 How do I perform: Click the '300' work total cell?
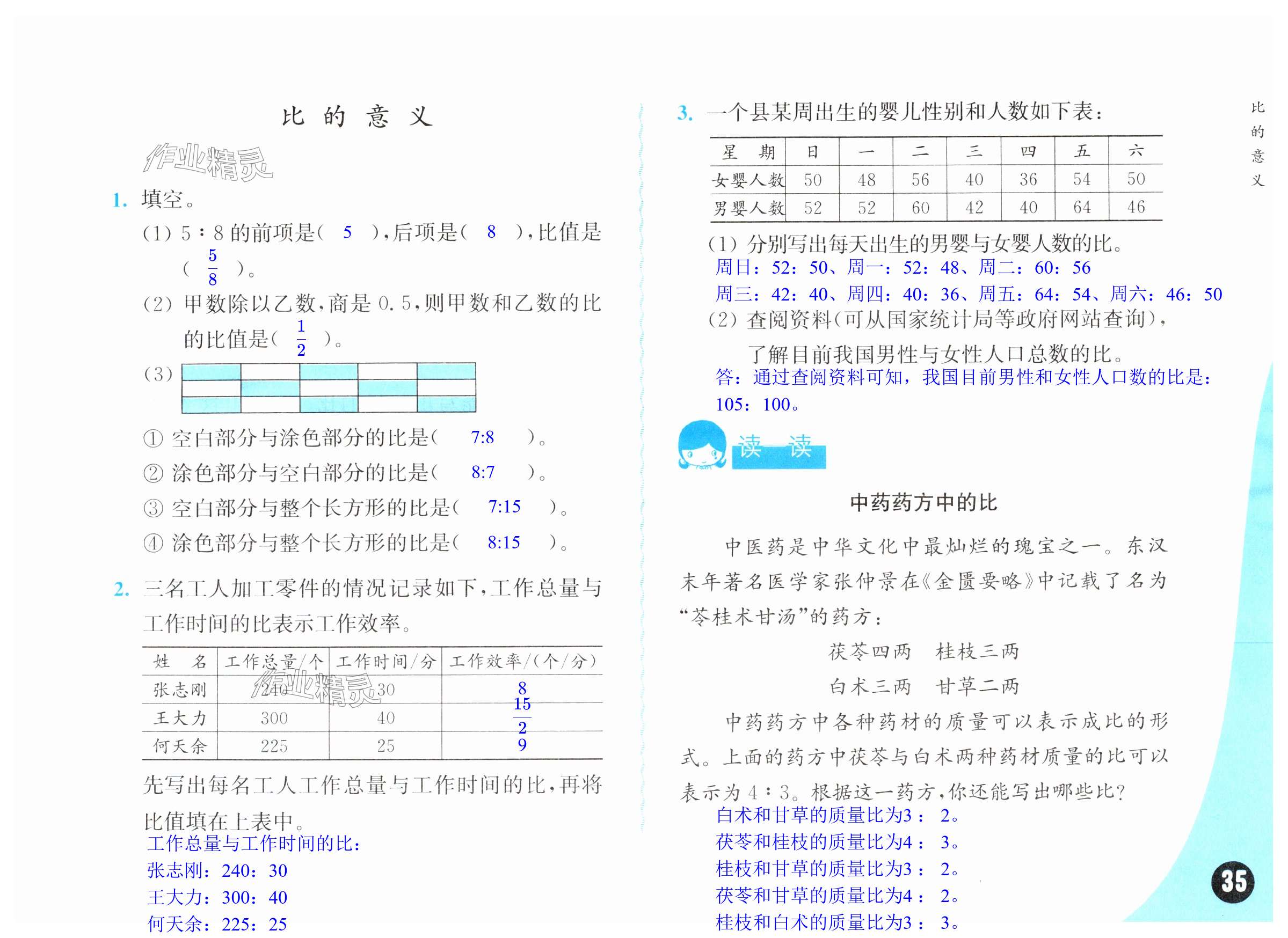[274, 719]
